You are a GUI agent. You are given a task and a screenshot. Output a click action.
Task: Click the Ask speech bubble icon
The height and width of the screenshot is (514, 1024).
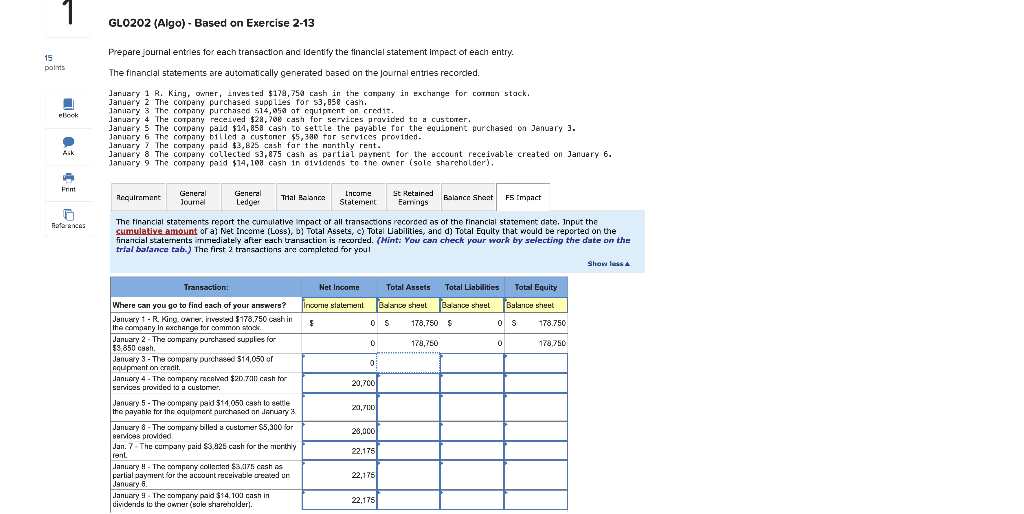click(x=69, y=142)
